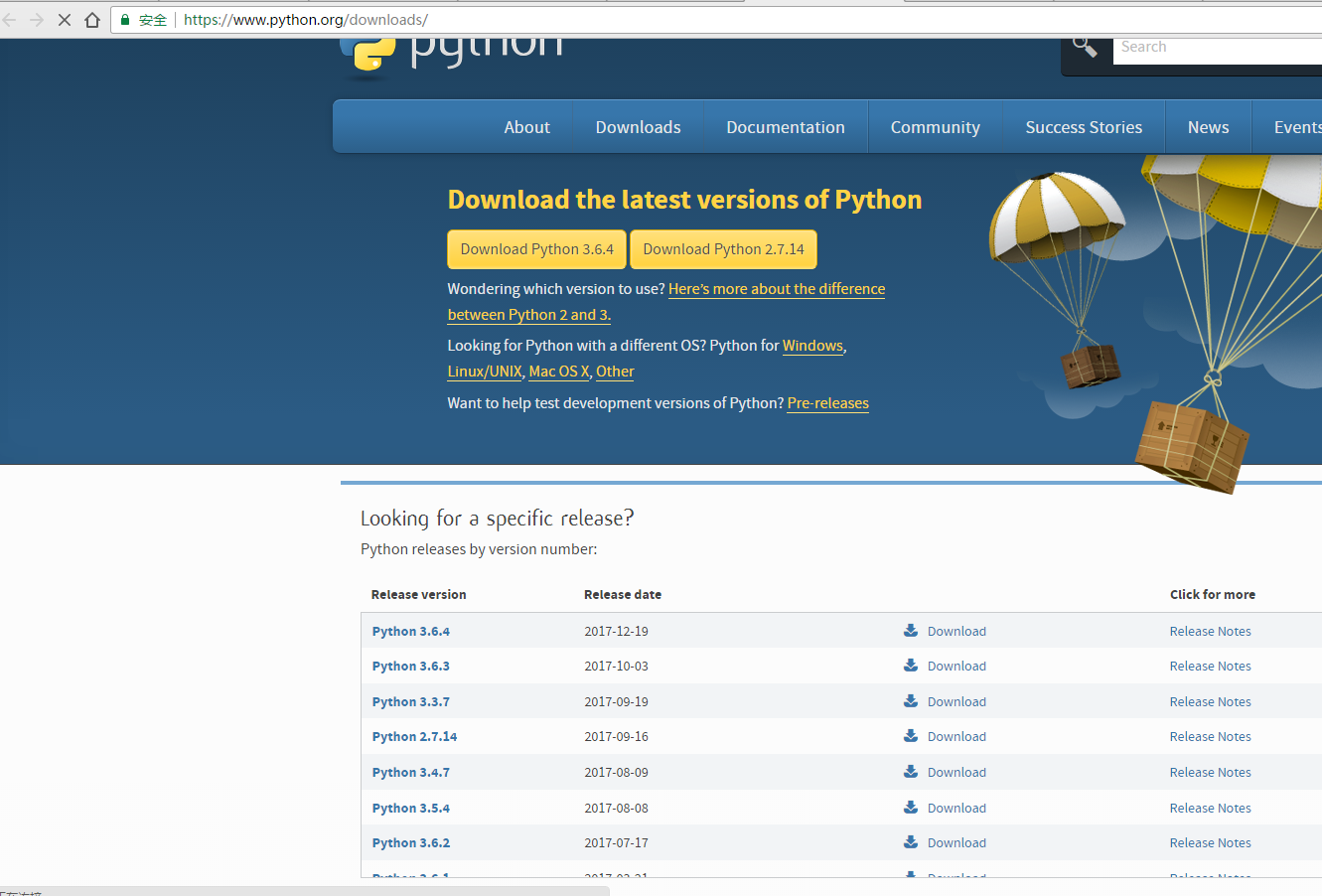Open the Documentation menu
This screenshot has width=1322, height=896.
(786, 127)
